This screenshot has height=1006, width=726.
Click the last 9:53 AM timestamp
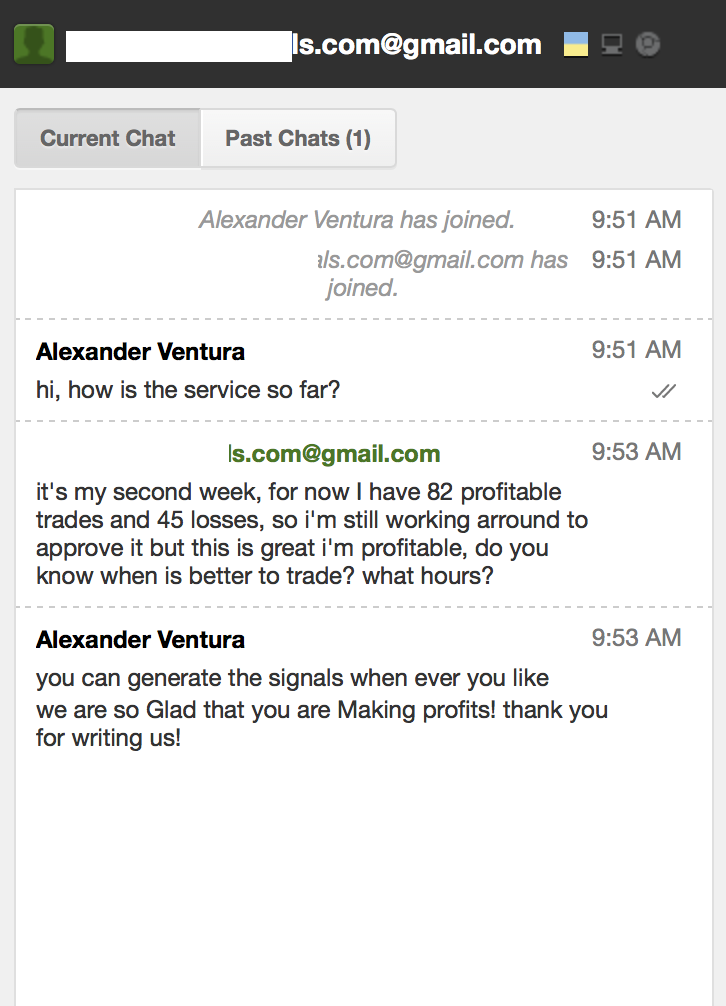636,638
